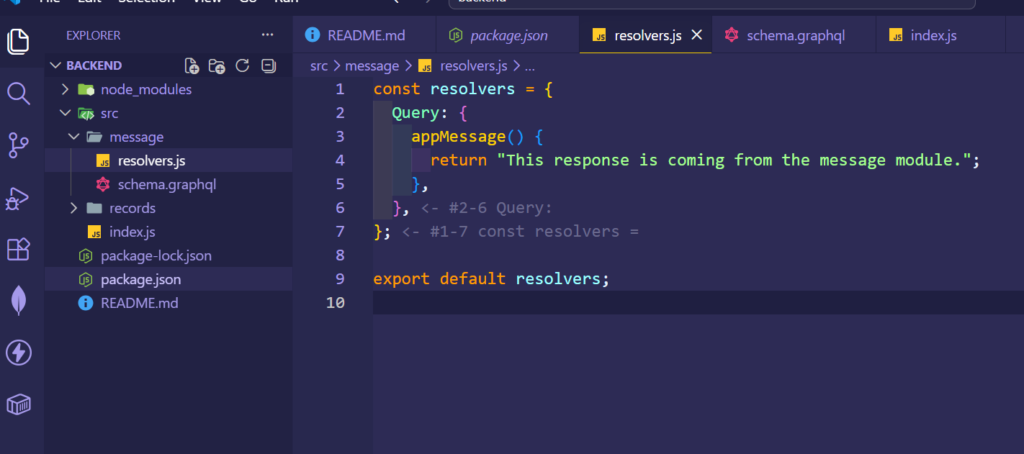
Task: Collapse the src folder
Action: 168,113
